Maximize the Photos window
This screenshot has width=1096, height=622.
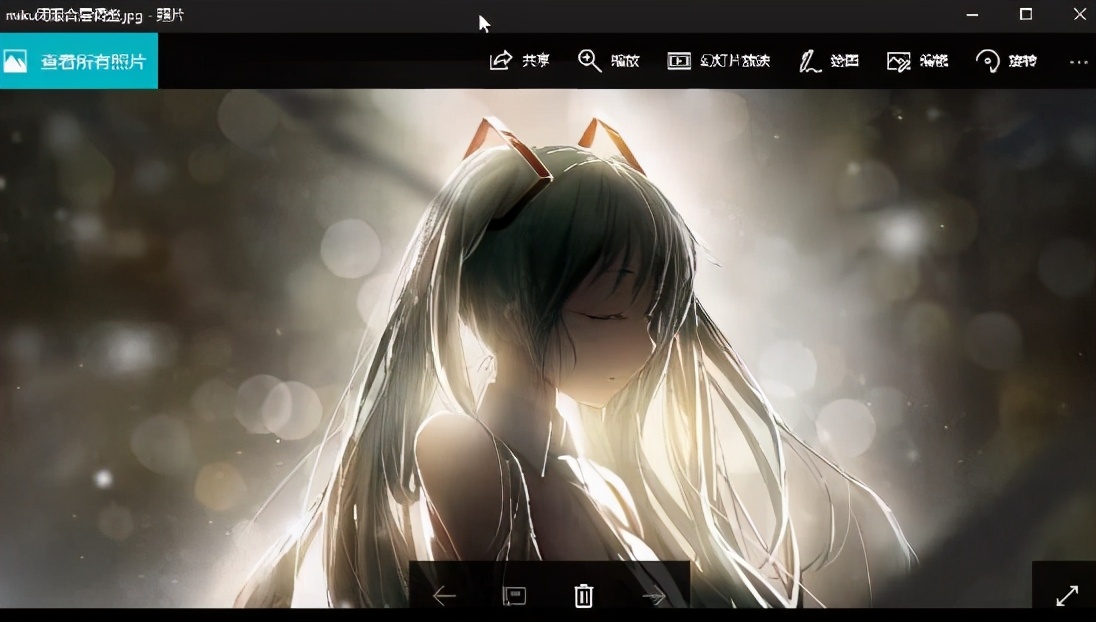[x=1025, y=15]
